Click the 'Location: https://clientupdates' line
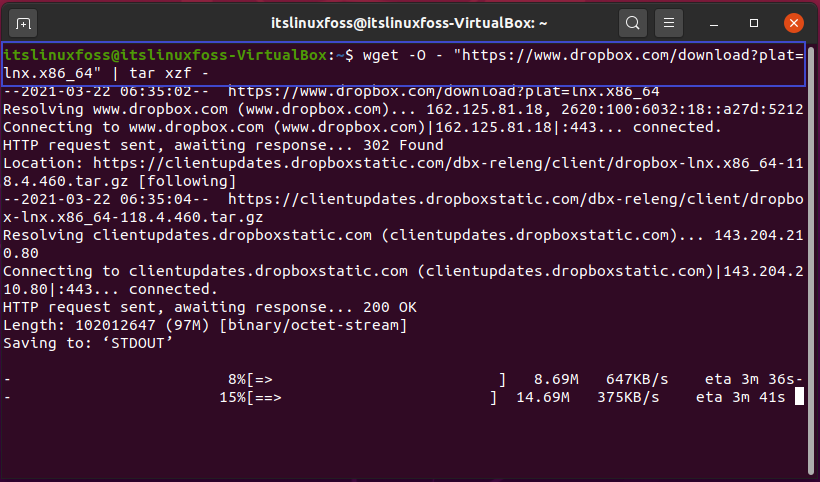Viewport: 820px width, 482px height. pyautogui.click(x=403, y=173)
